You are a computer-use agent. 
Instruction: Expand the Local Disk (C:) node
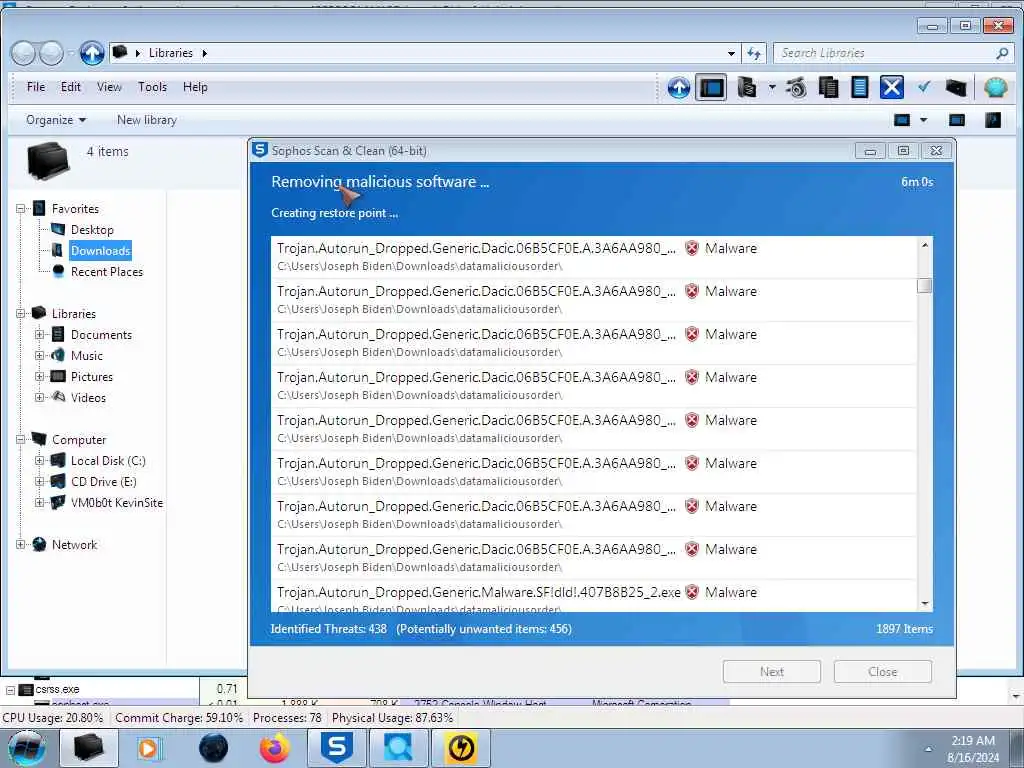pos(39,461)
